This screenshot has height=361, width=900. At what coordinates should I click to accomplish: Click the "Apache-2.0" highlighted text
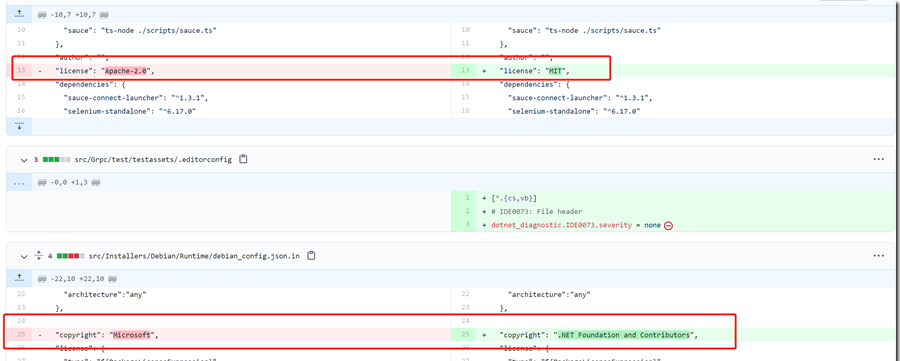127,71
